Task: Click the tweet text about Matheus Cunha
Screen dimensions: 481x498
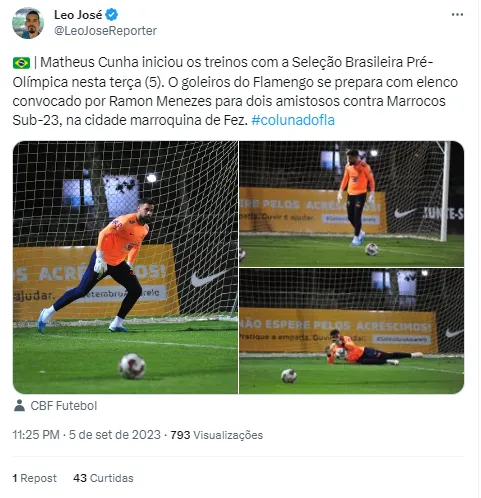Action: pyautogui.click(x=235, y=91)
